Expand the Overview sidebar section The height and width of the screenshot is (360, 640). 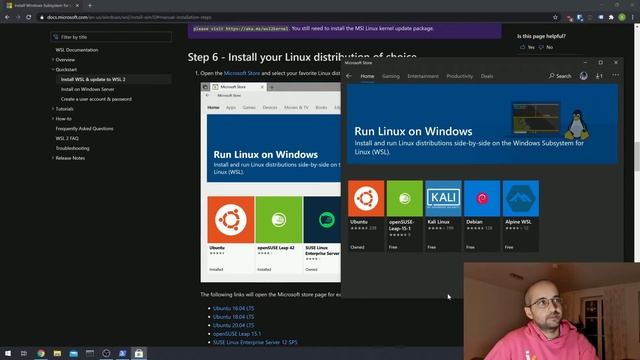pos(65,60)
